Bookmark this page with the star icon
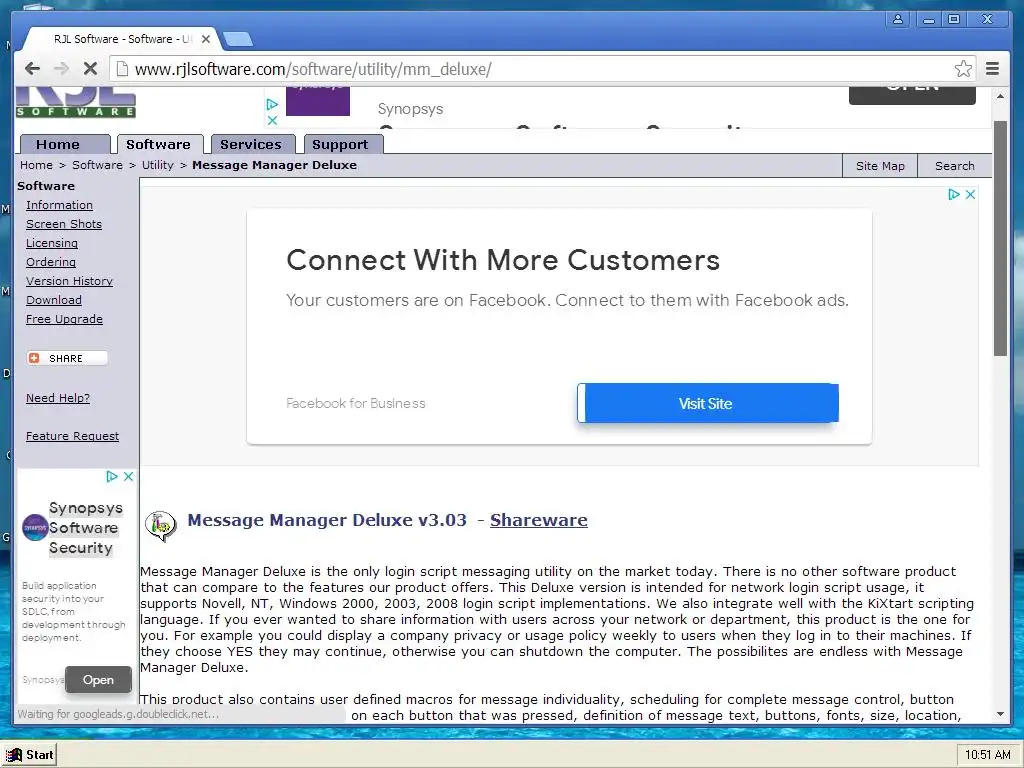 tap(963, 69)
